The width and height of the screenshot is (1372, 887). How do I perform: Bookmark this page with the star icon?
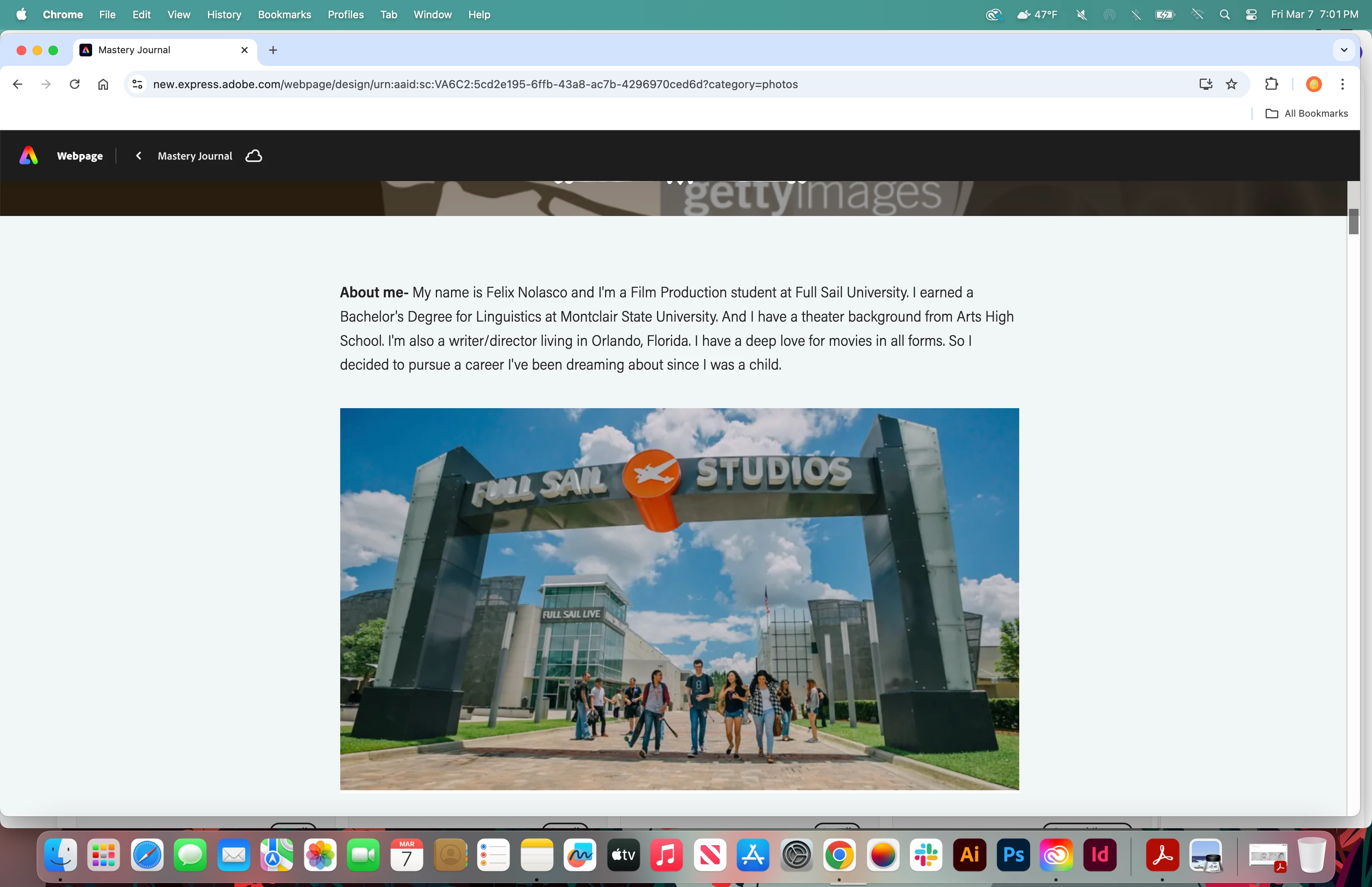pos(1231,84)
